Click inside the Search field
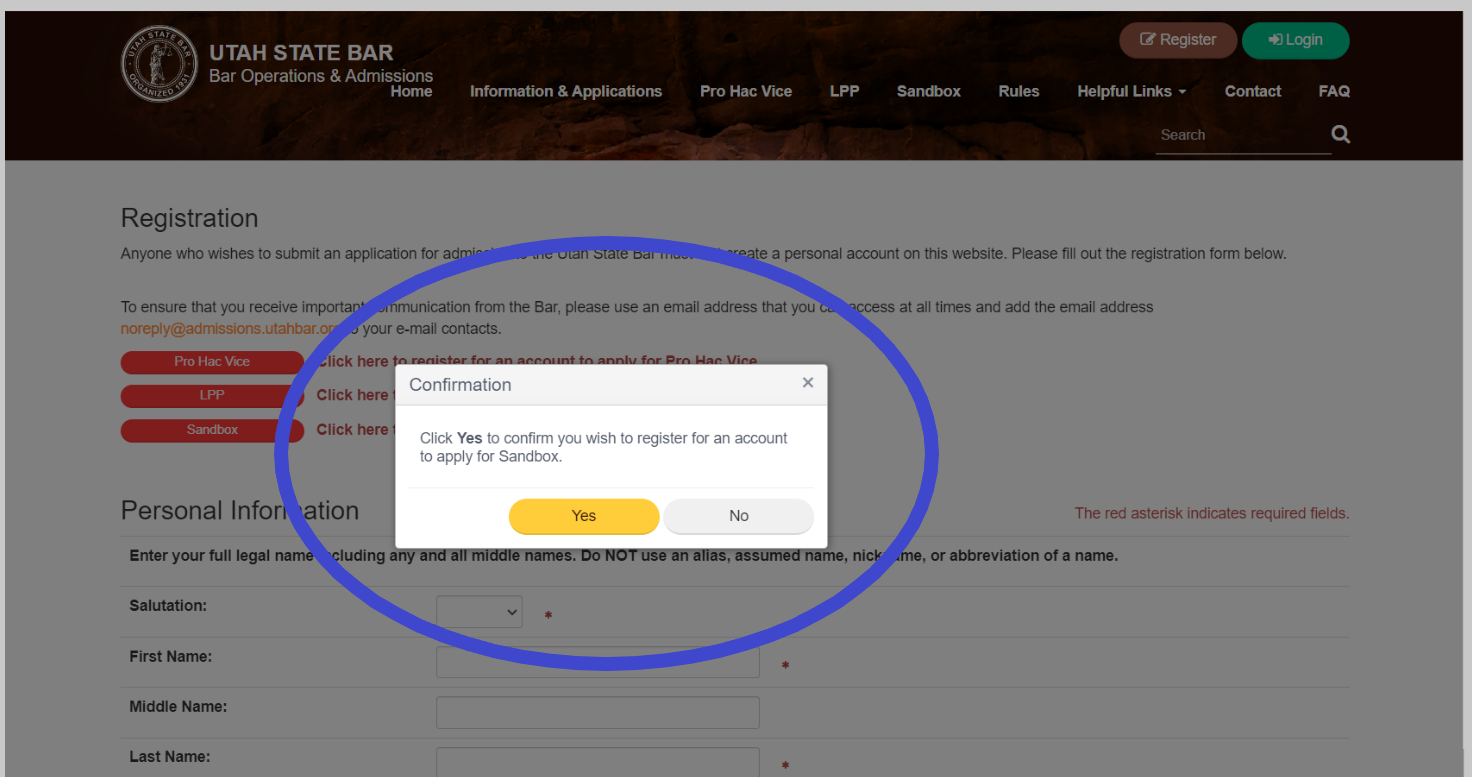Screen dimensions: 1472x777 [1240, 135]
